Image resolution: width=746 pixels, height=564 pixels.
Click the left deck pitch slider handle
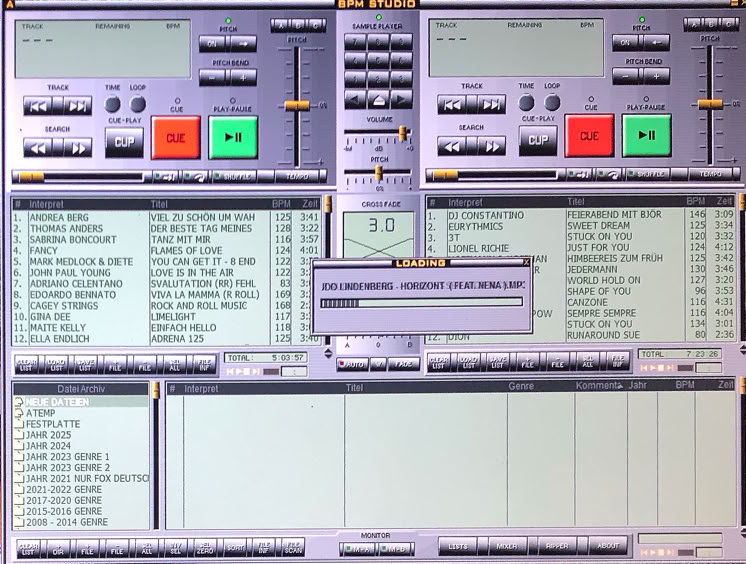point(295,104)
